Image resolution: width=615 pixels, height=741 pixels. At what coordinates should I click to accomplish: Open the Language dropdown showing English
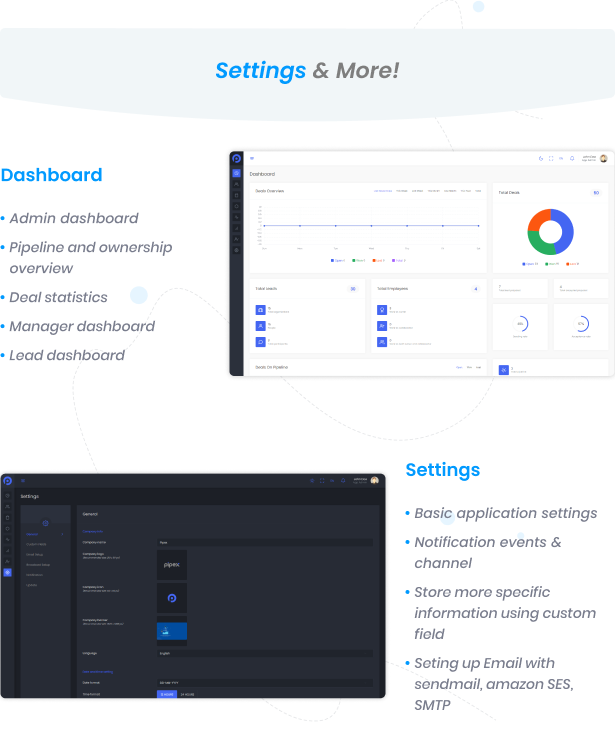[x=265, y=653]
